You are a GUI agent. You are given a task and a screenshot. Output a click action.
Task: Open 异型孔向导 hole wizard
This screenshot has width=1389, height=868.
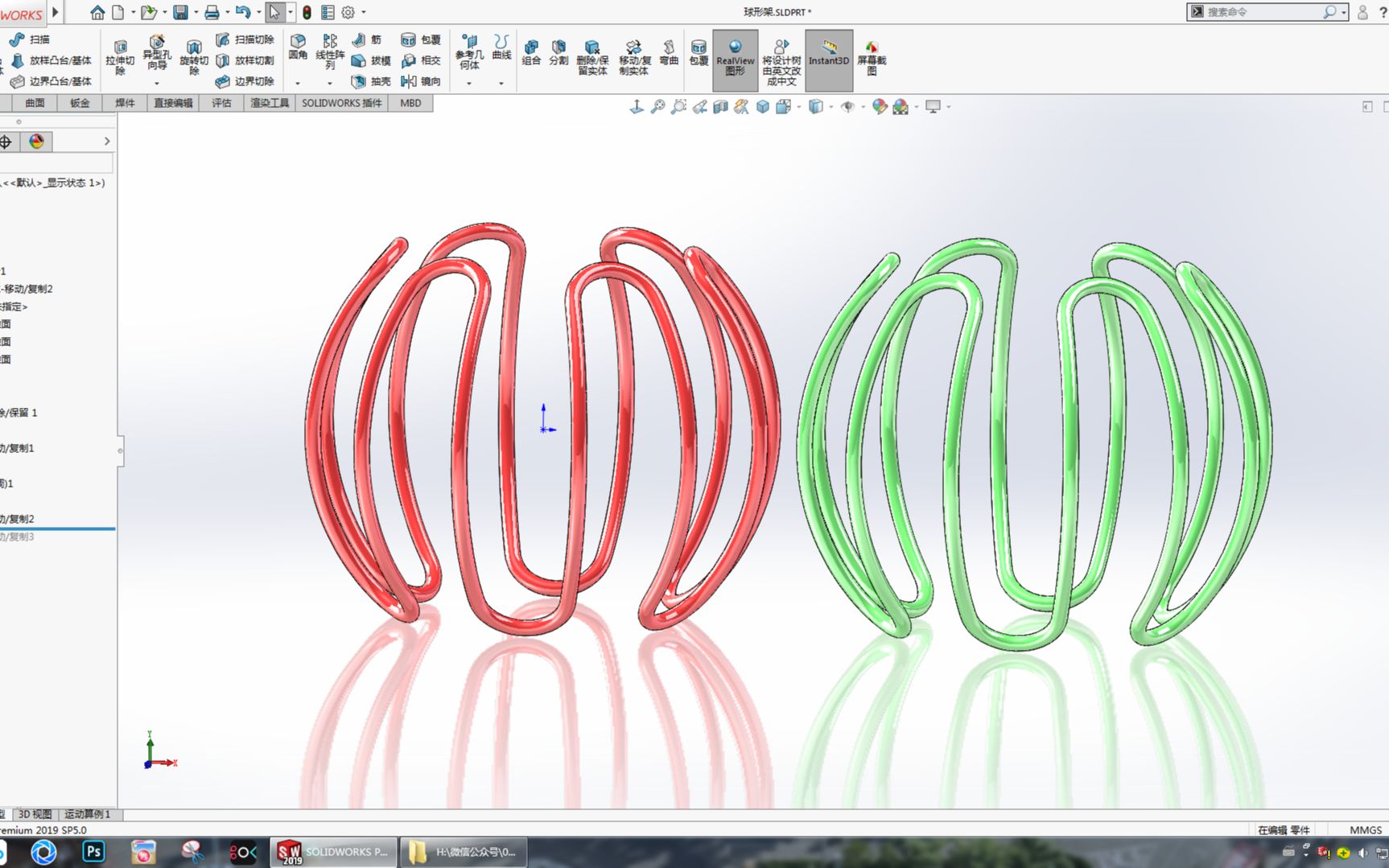pos(157,52)
